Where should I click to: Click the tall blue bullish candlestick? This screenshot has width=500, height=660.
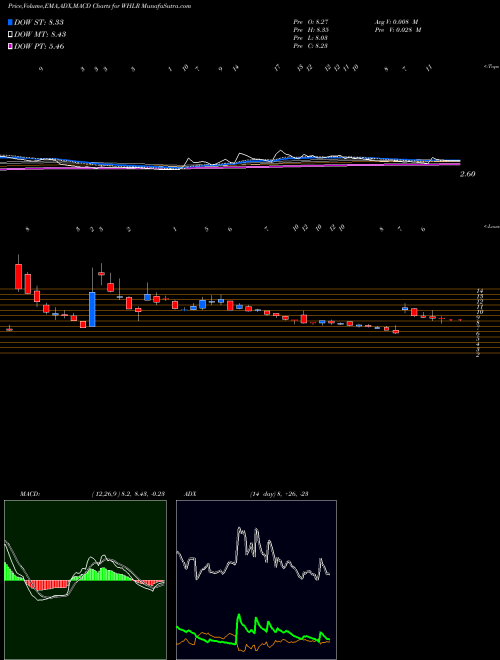coord(92,309)
